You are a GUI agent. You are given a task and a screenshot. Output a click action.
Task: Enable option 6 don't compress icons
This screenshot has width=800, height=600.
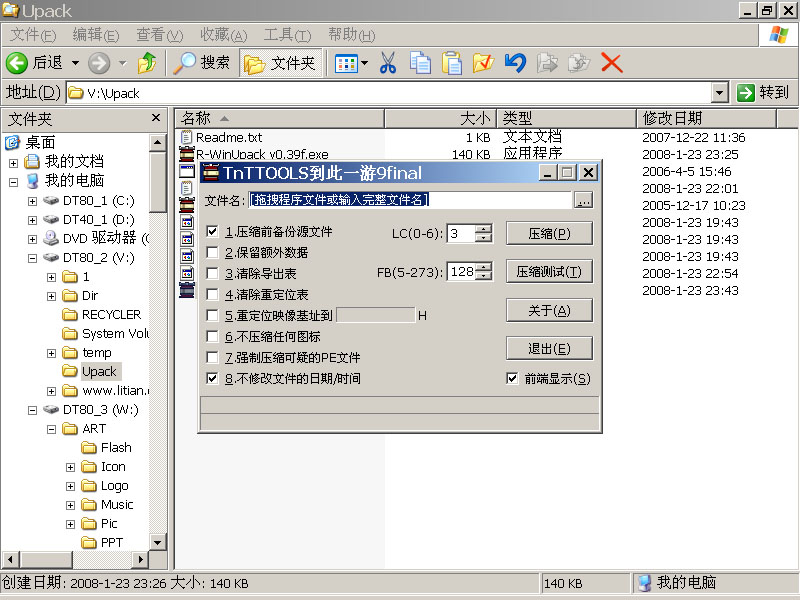(212, 336)
